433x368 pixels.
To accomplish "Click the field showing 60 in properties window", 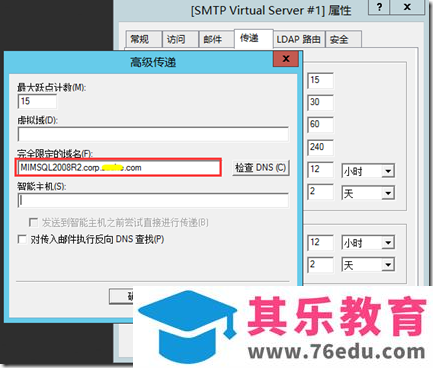I will (320, 124).
